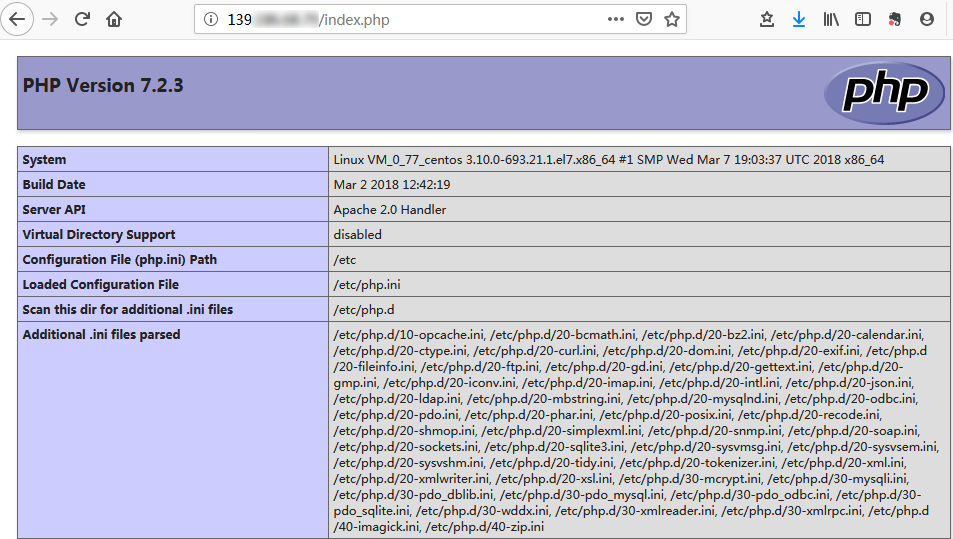Select /etc/php.d/20-curl.ini in parsed list
Image resolution: width=953 pixels, height=539 pixels.
click(535, 351)
